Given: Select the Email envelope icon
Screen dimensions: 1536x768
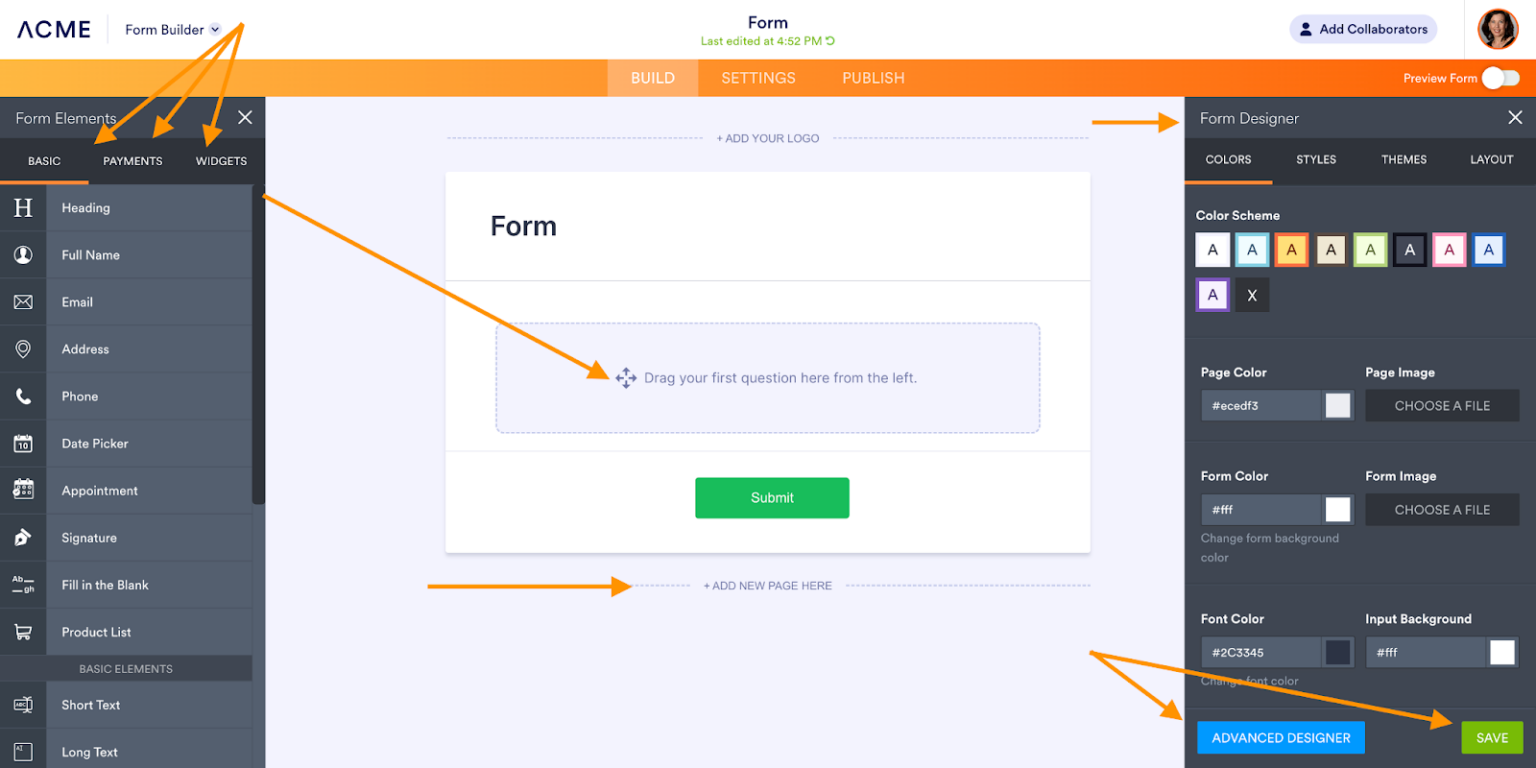Looking at the screenshot, I should point(22,301).
